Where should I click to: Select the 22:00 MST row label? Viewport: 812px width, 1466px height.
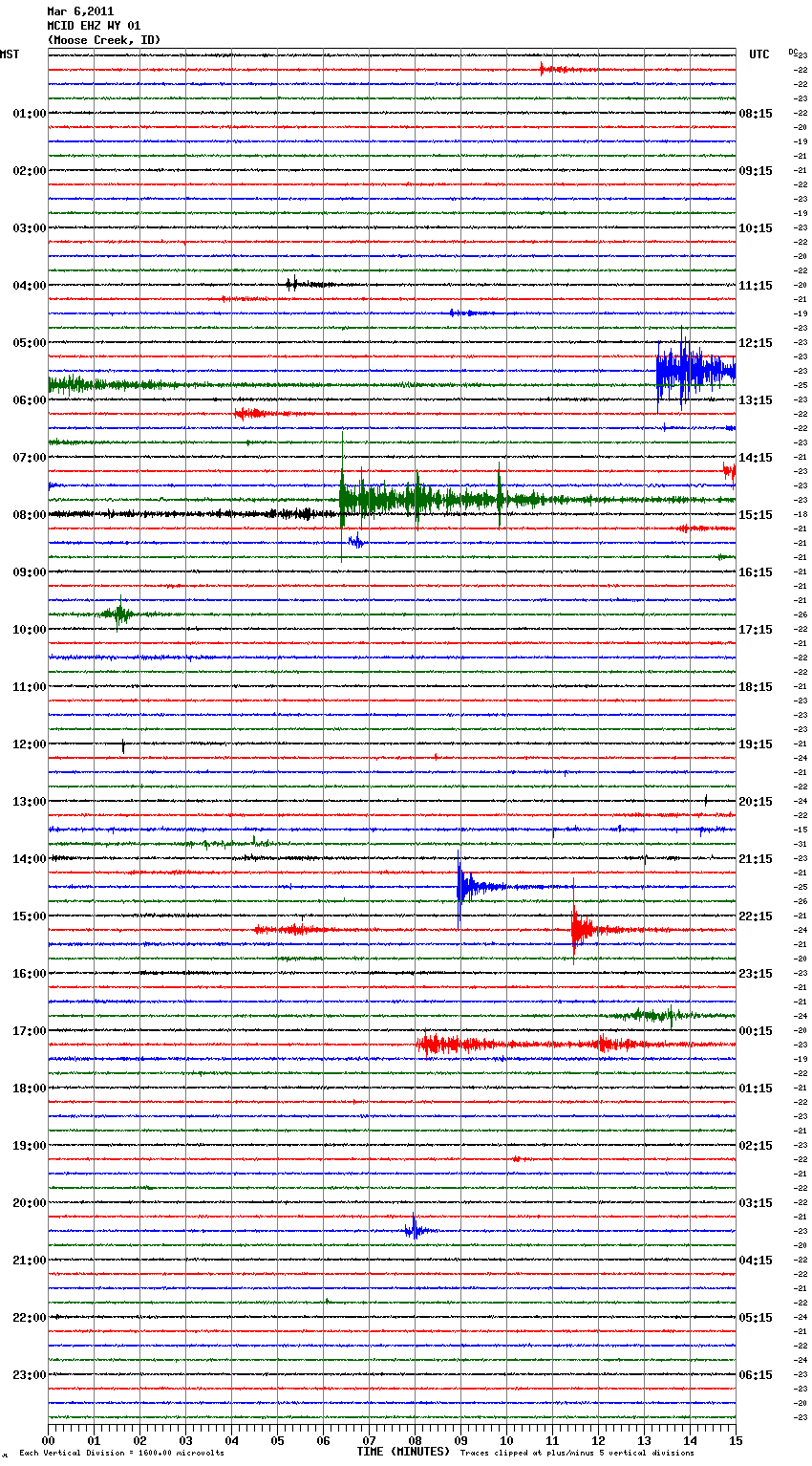point(30,1318)
